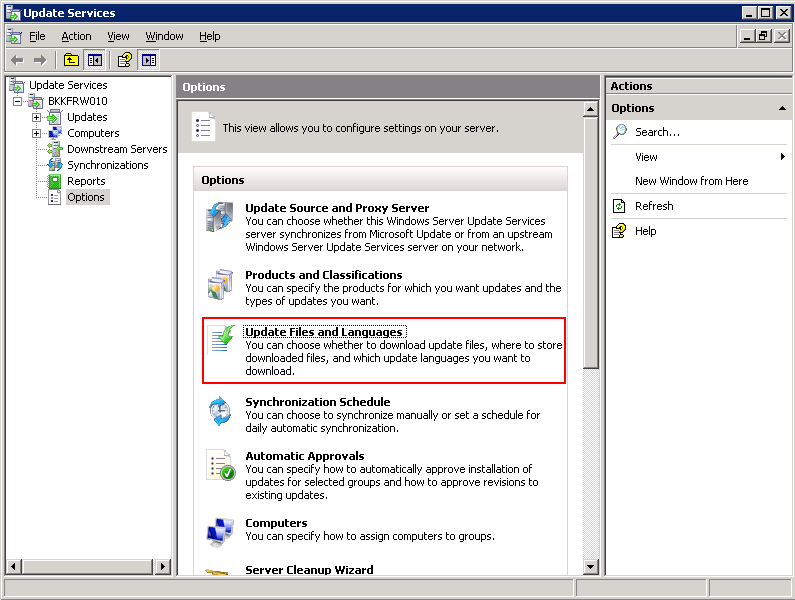Open Automatic Approvals link
Image resolution: width=795 pixels, height=600 pixels.
(305, 456)
